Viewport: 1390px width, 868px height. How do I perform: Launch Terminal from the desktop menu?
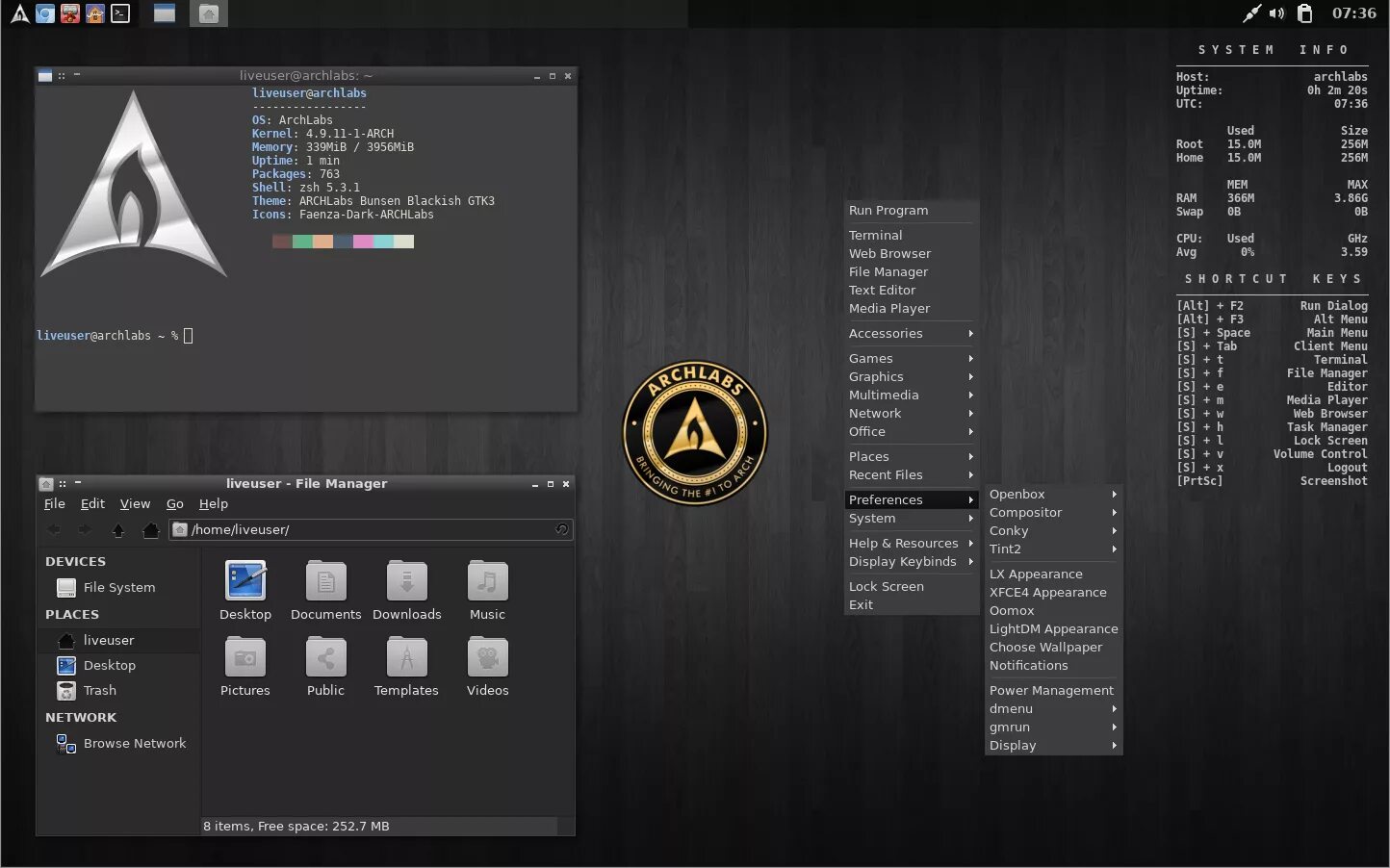click(912, 235)
